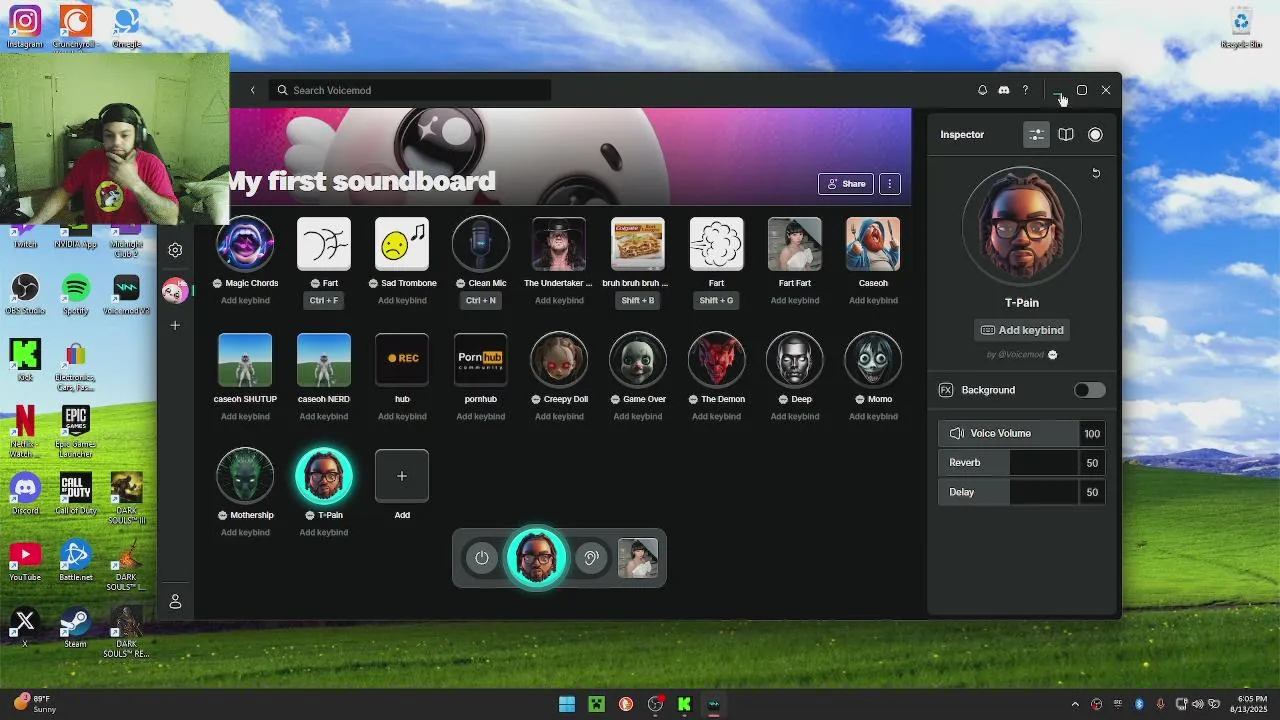
Task: Select the Momo voice
Action: [x=873, y=360]
